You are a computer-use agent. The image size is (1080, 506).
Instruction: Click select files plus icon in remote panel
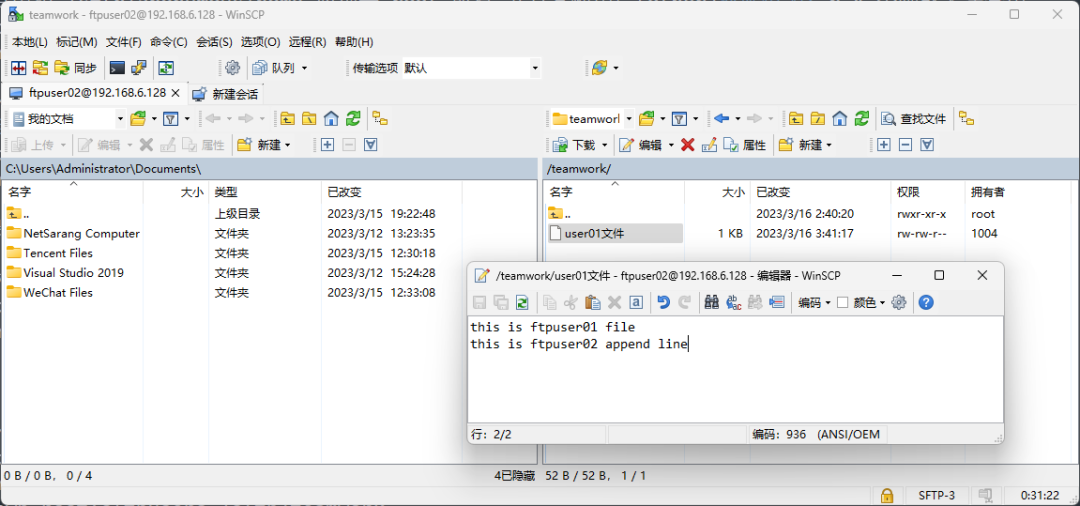coord(884,145)
